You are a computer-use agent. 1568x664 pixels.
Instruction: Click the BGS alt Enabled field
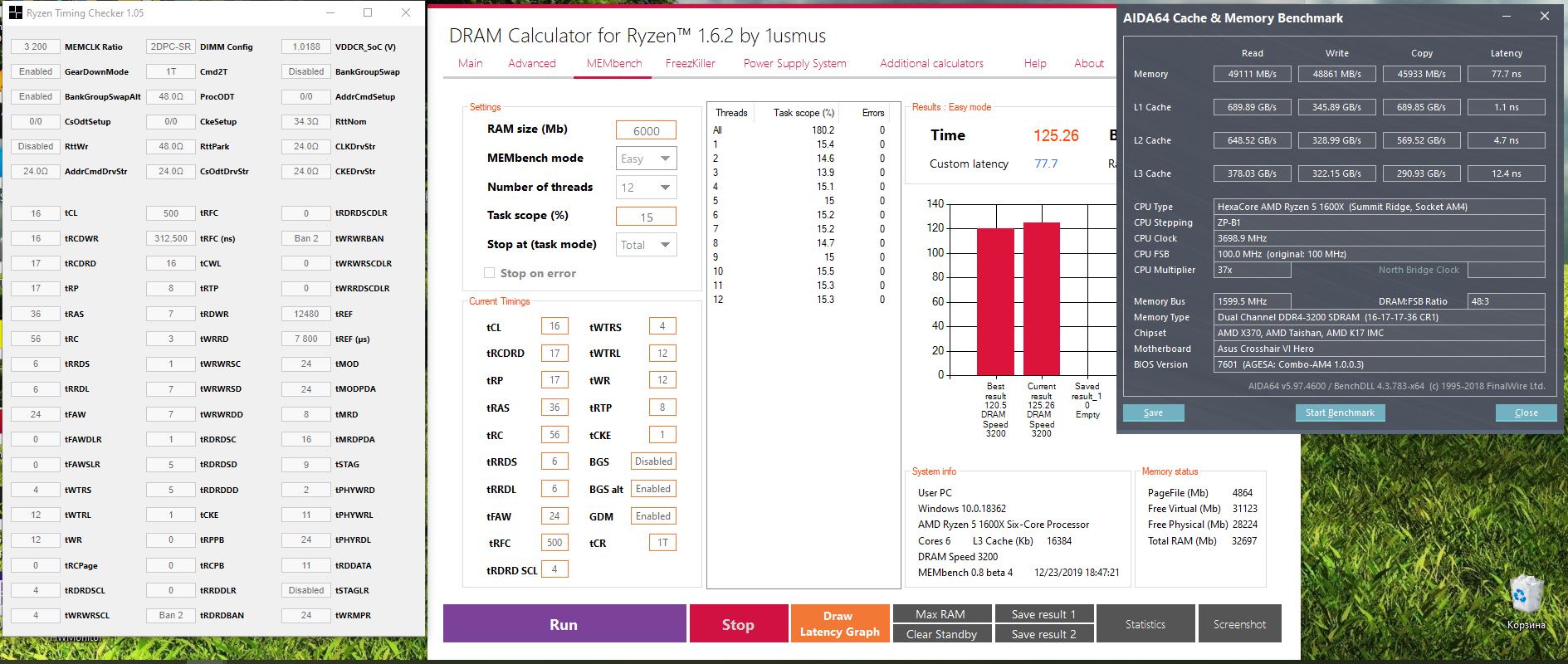point(653,489)
